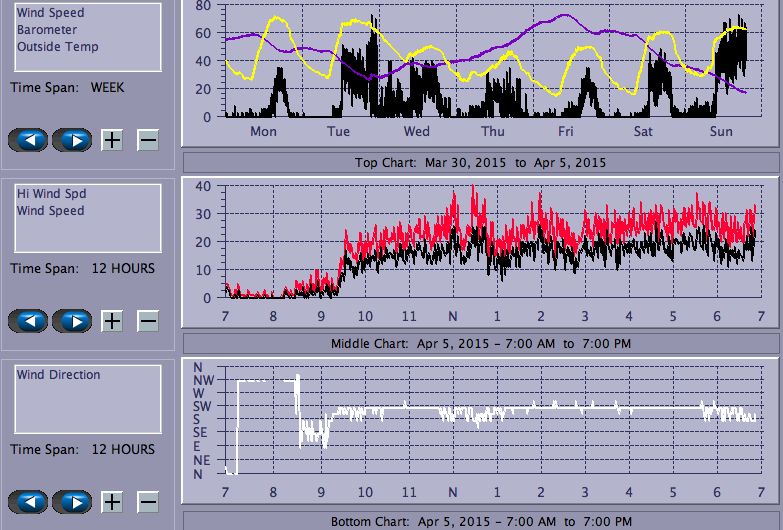Go back in time on the middle chart

pyautogui.click(x=29, y=321)
